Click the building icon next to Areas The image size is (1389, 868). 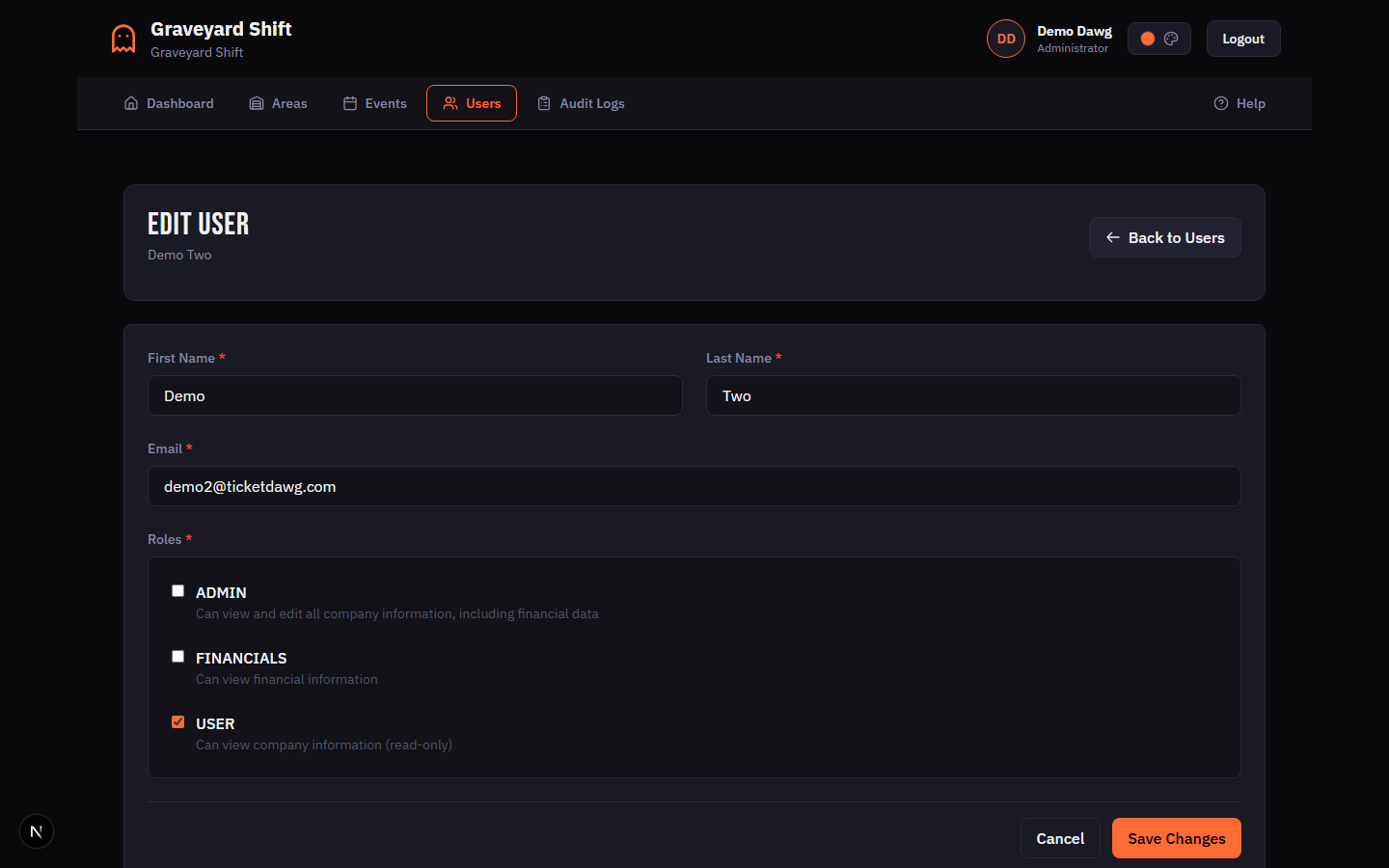tap(255, 102)
